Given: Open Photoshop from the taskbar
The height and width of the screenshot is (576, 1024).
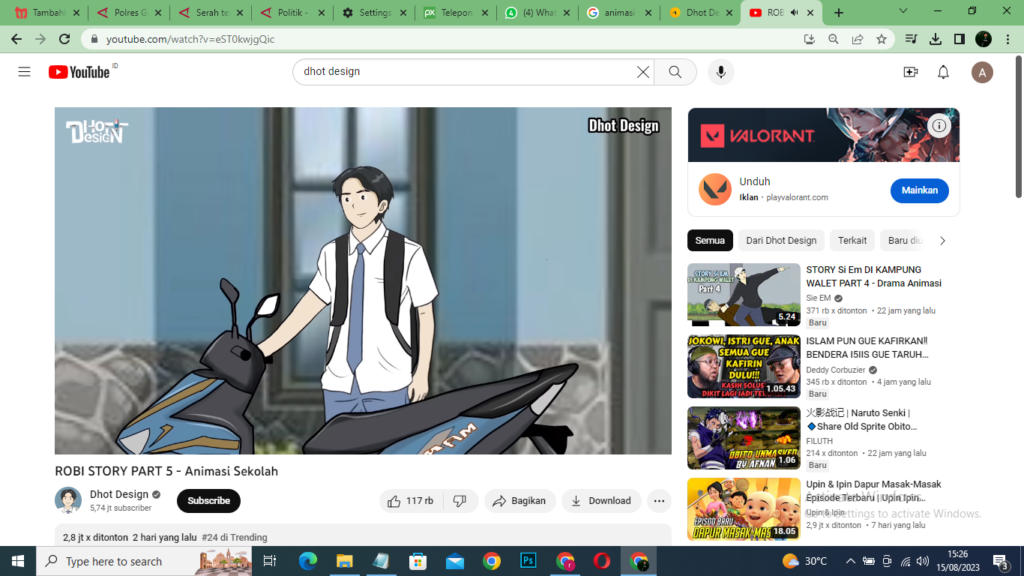Looking at the screenshot, I should [528, 561].
